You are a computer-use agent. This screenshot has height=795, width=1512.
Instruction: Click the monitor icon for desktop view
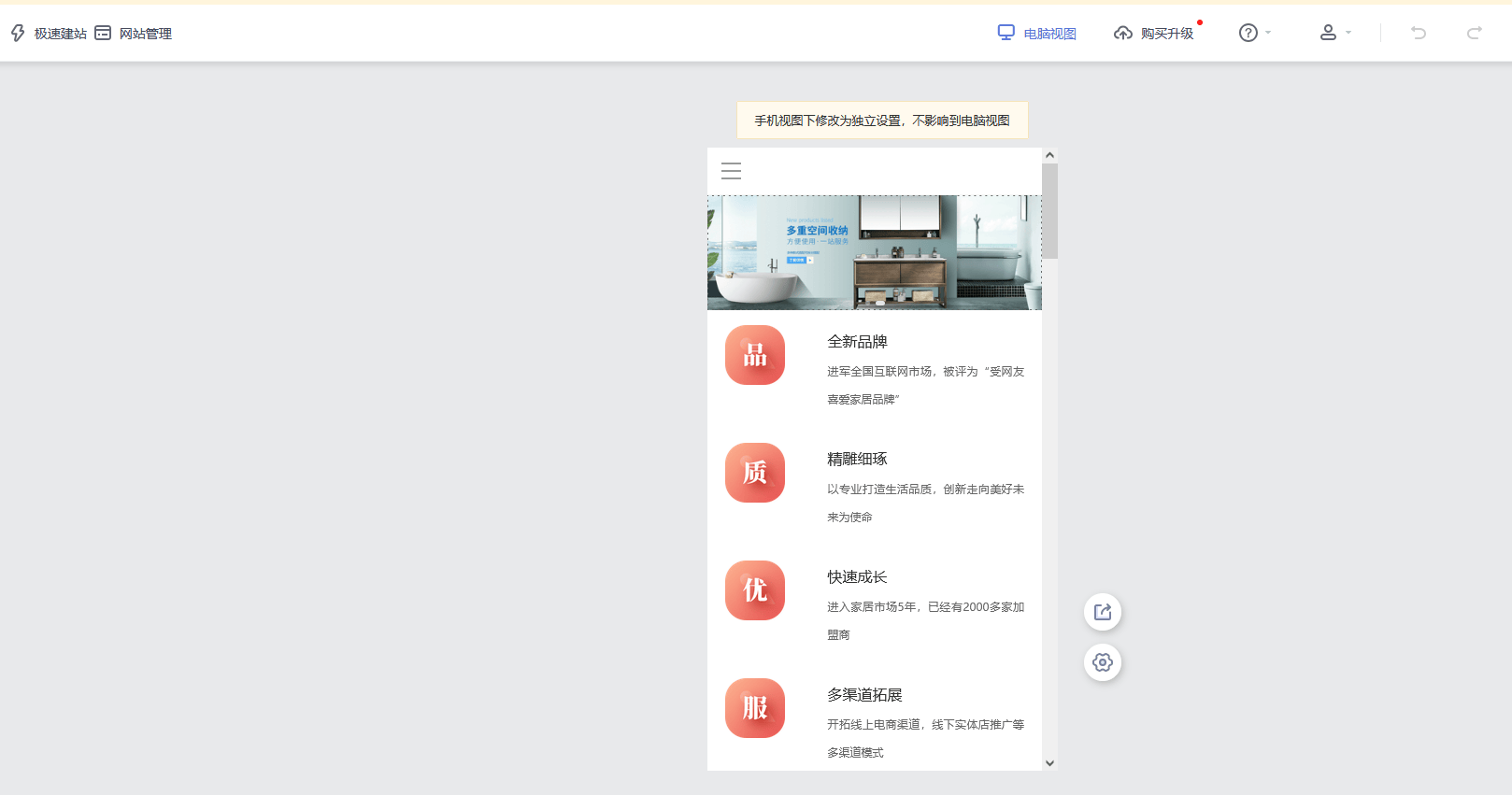tap(1006, 33)
